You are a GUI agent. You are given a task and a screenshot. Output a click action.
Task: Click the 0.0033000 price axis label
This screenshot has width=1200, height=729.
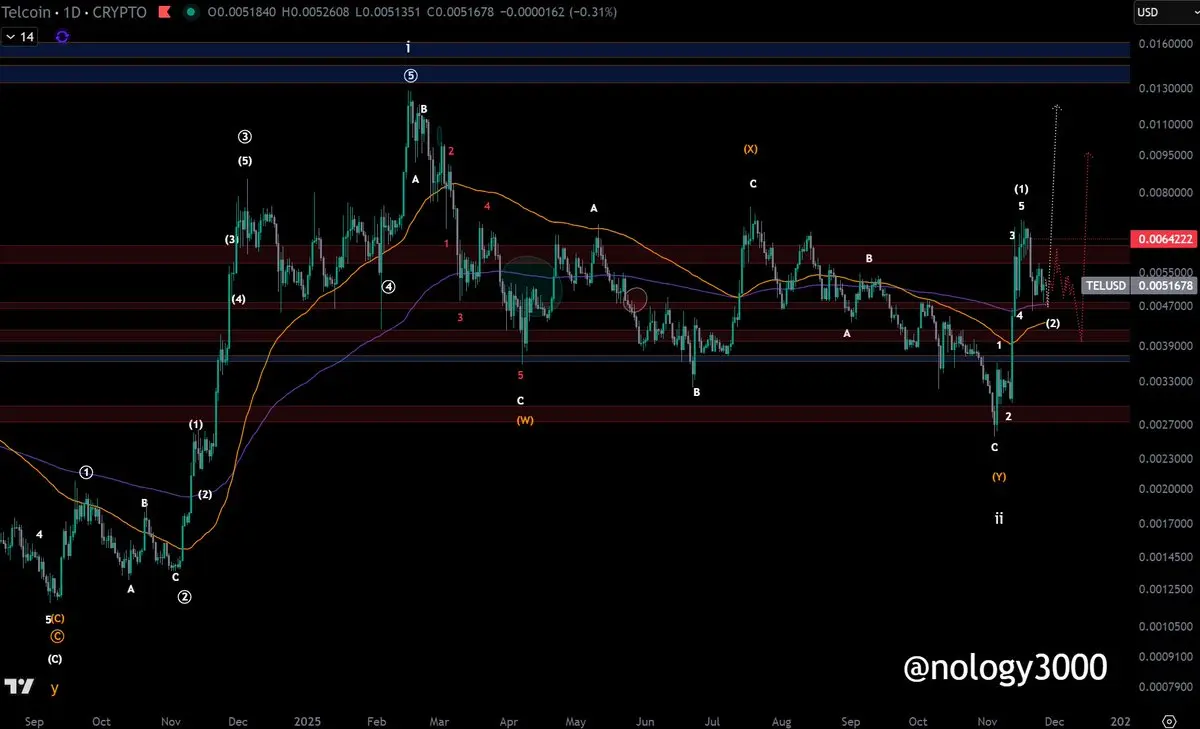(x=1164, y=382)
